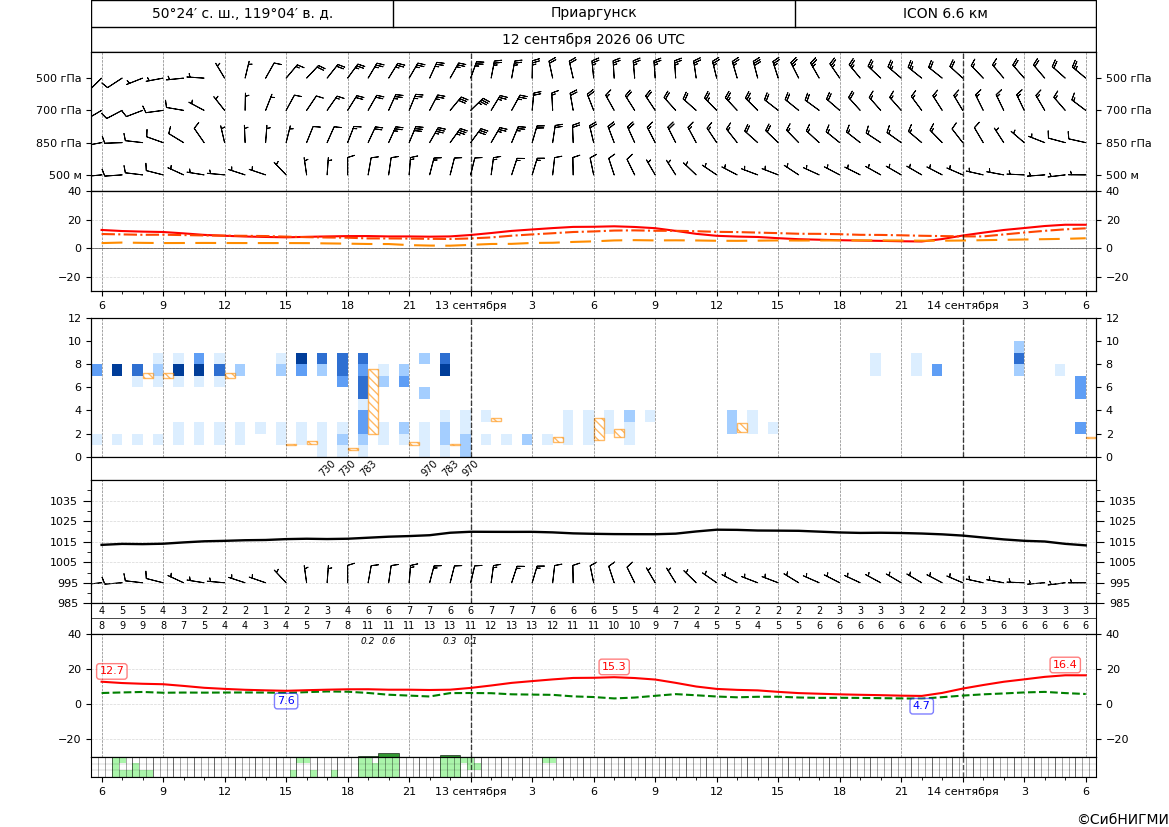Click the Приаргунск station title
This screenshot has width=1169, height=827.
[593, 13]
